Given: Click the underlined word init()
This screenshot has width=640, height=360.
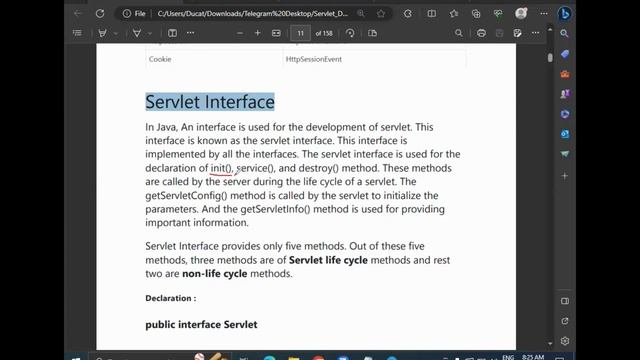Looking at the screenshot, I should (221, 168).
